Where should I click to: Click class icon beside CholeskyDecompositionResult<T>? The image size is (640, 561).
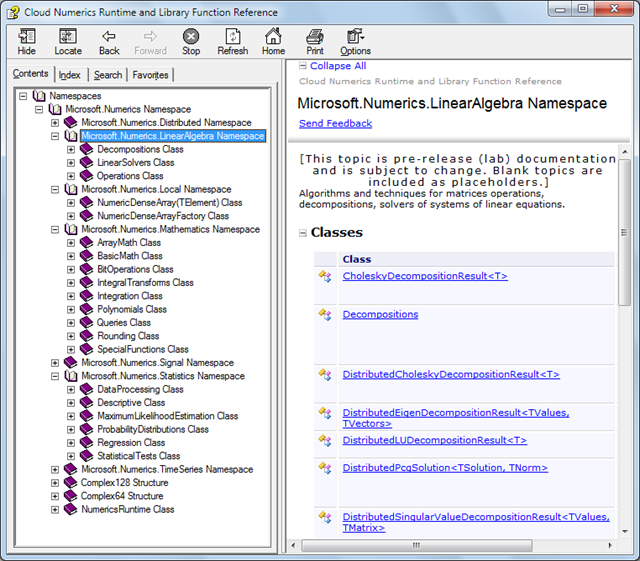pos(325,276)
